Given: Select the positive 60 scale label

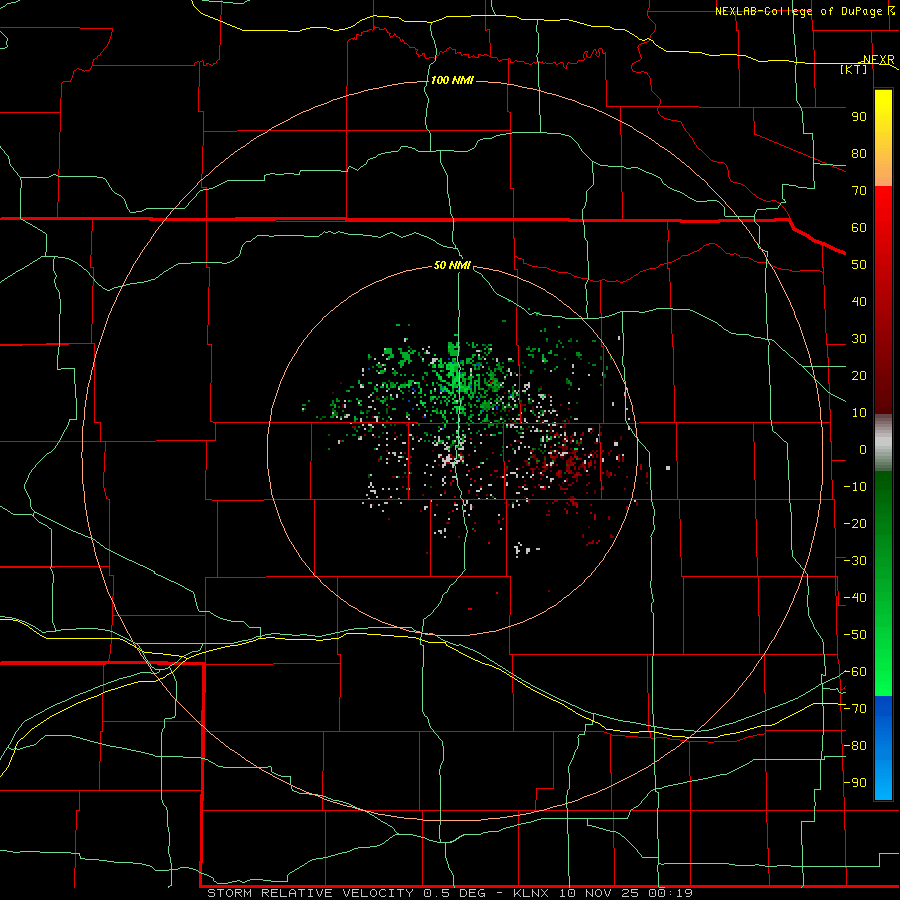Looking at the screenshot, I should [x=859, y=227].
